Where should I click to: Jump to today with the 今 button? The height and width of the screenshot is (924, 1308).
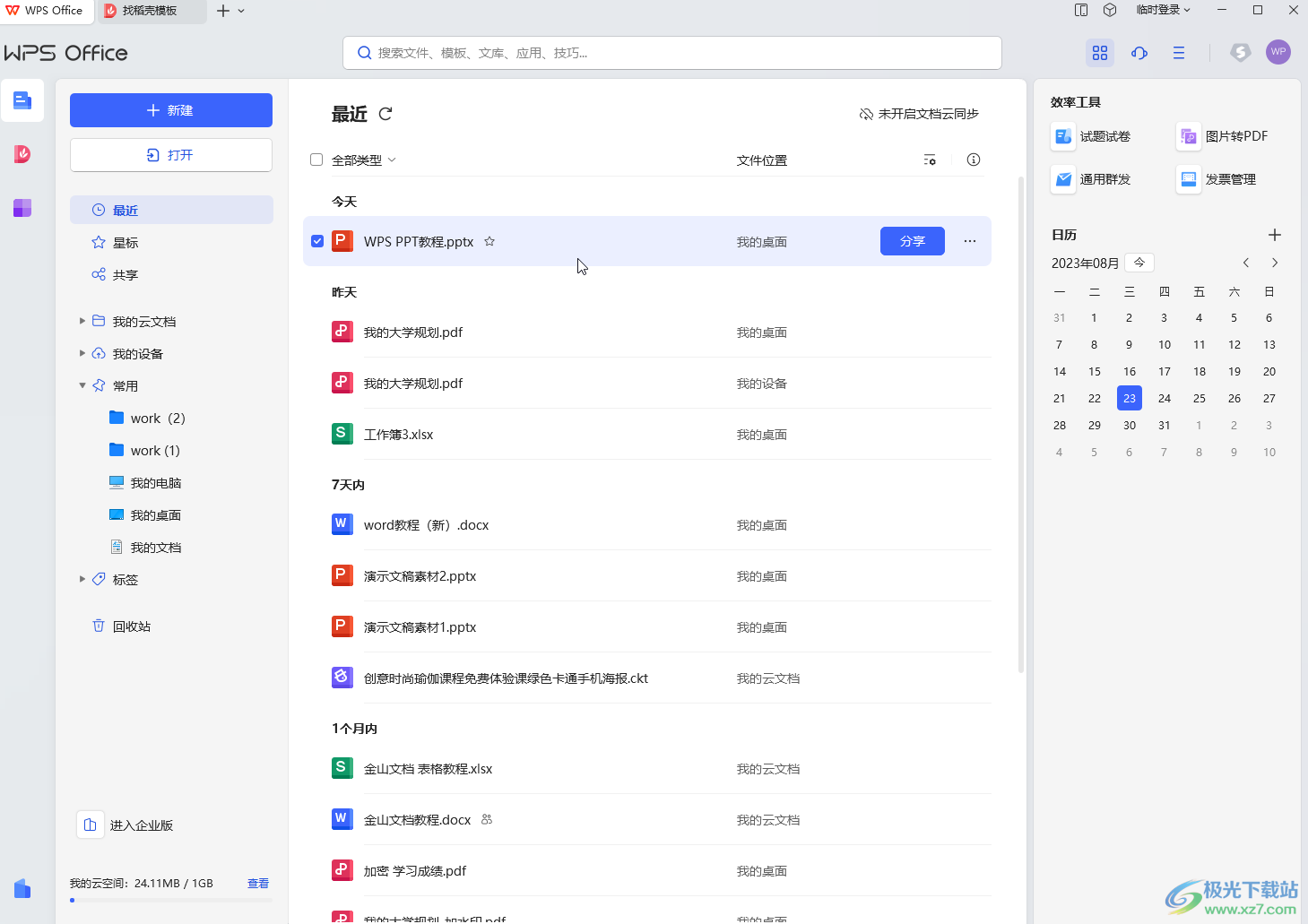tap(1139, 263)
